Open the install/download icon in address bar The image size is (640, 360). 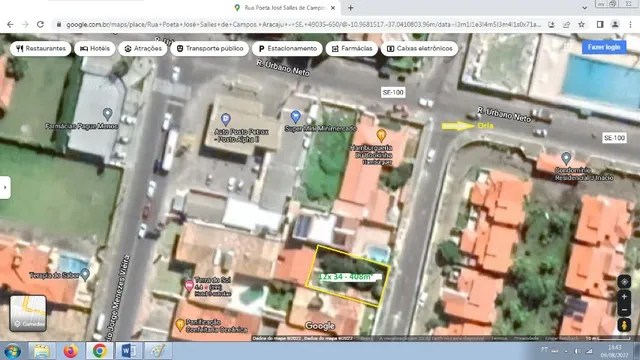(551, 24)
